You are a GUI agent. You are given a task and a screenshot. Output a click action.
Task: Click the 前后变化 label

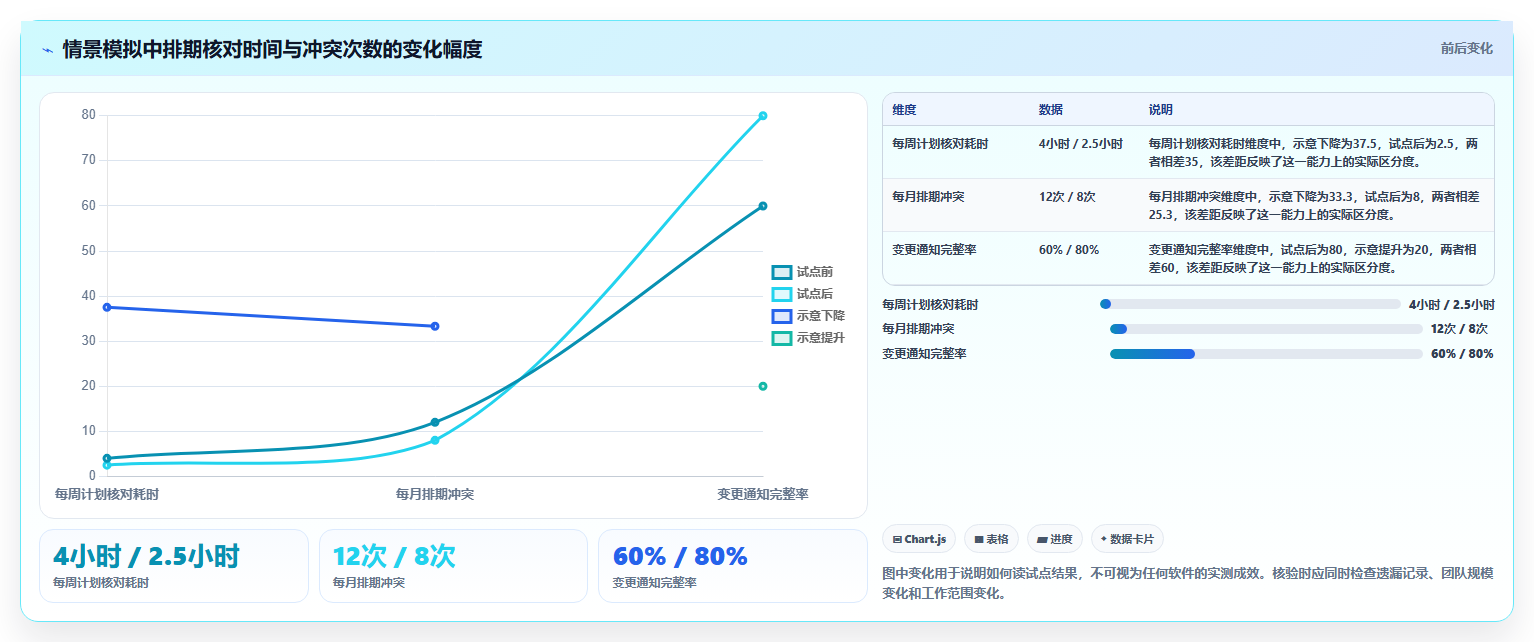[1466, 48]
